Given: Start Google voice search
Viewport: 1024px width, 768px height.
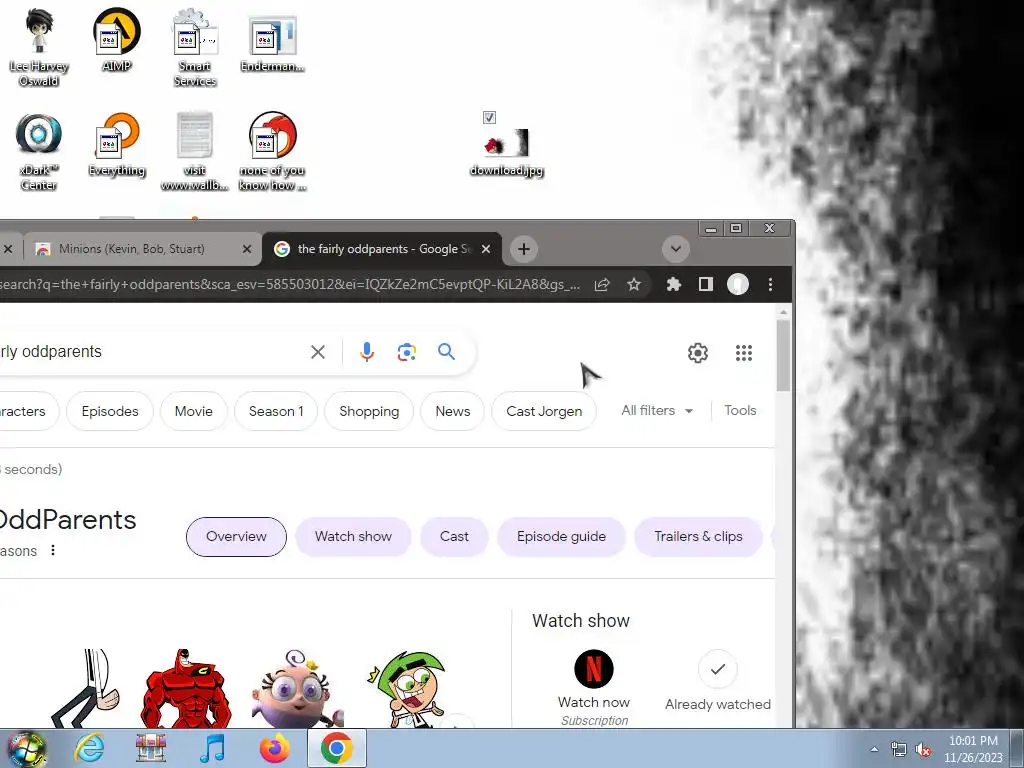Looking at the screenshot, I should [367, 352].
